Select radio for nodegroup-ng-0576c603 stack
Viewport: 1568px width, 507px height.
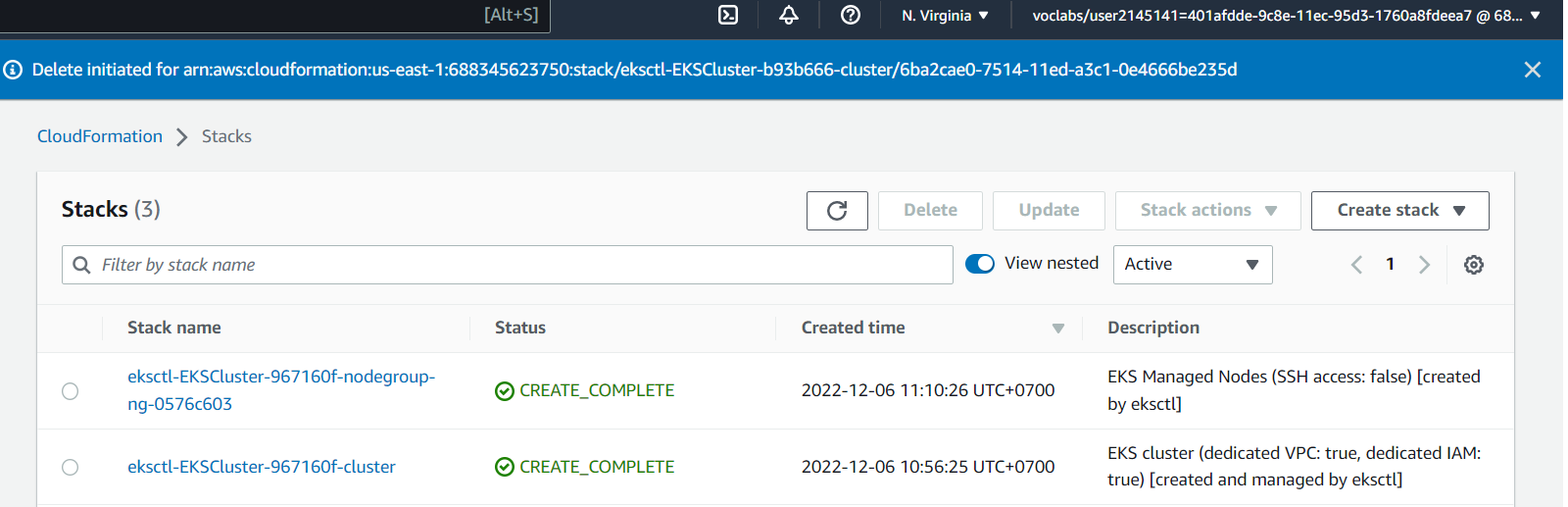tap(70, 391)
